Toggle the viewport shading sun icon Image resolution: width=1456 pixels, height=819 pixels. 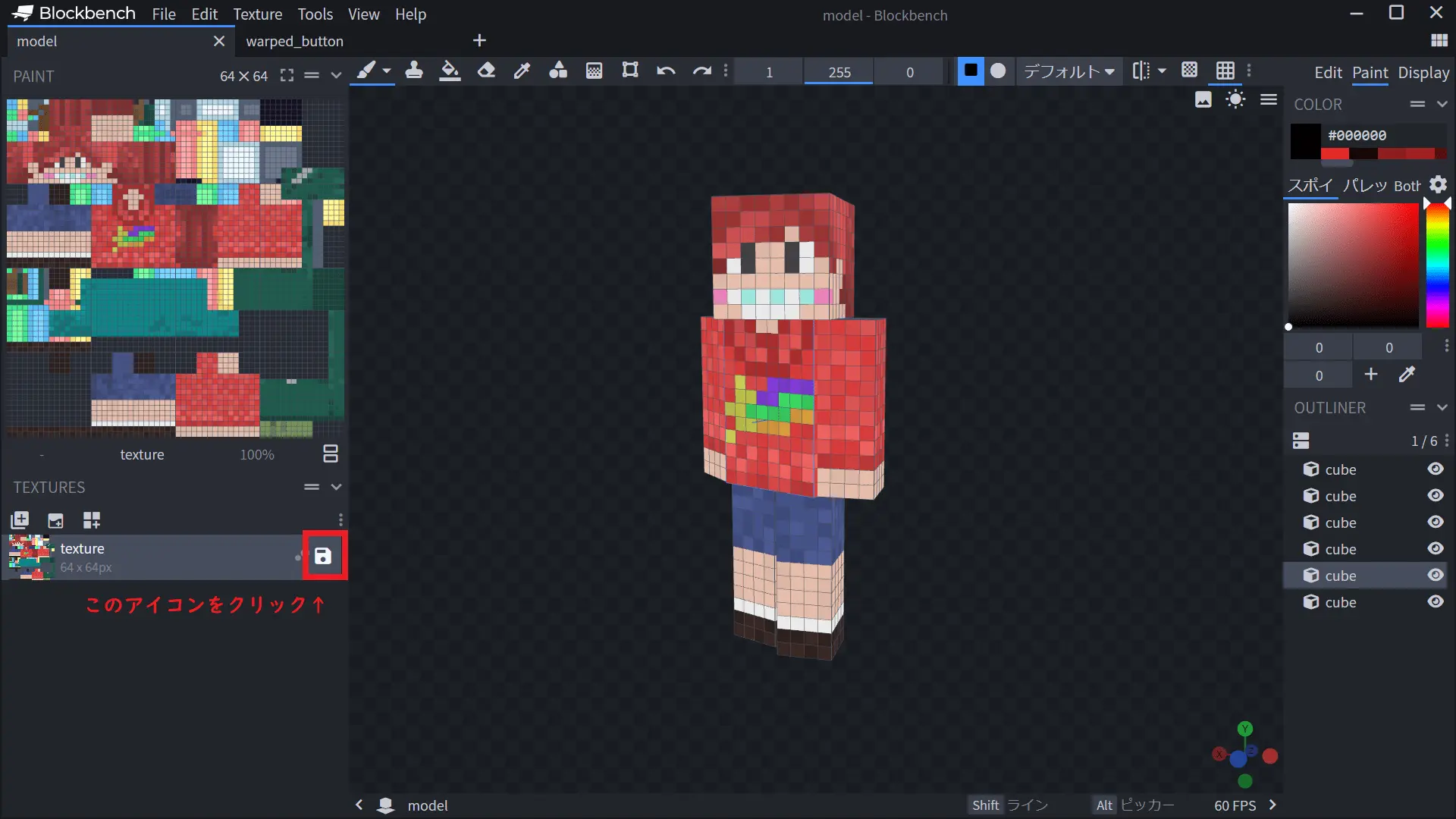[1235, 100]
